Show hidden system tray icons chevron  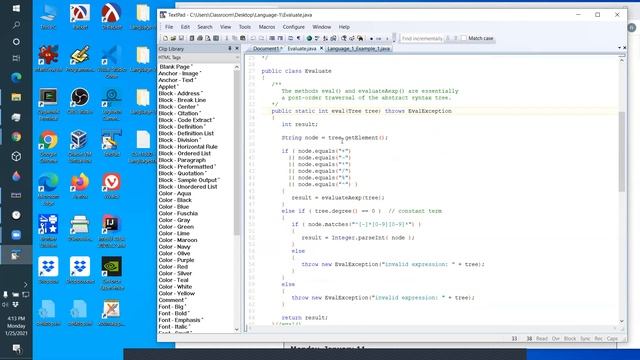click(x=25, y=284)
